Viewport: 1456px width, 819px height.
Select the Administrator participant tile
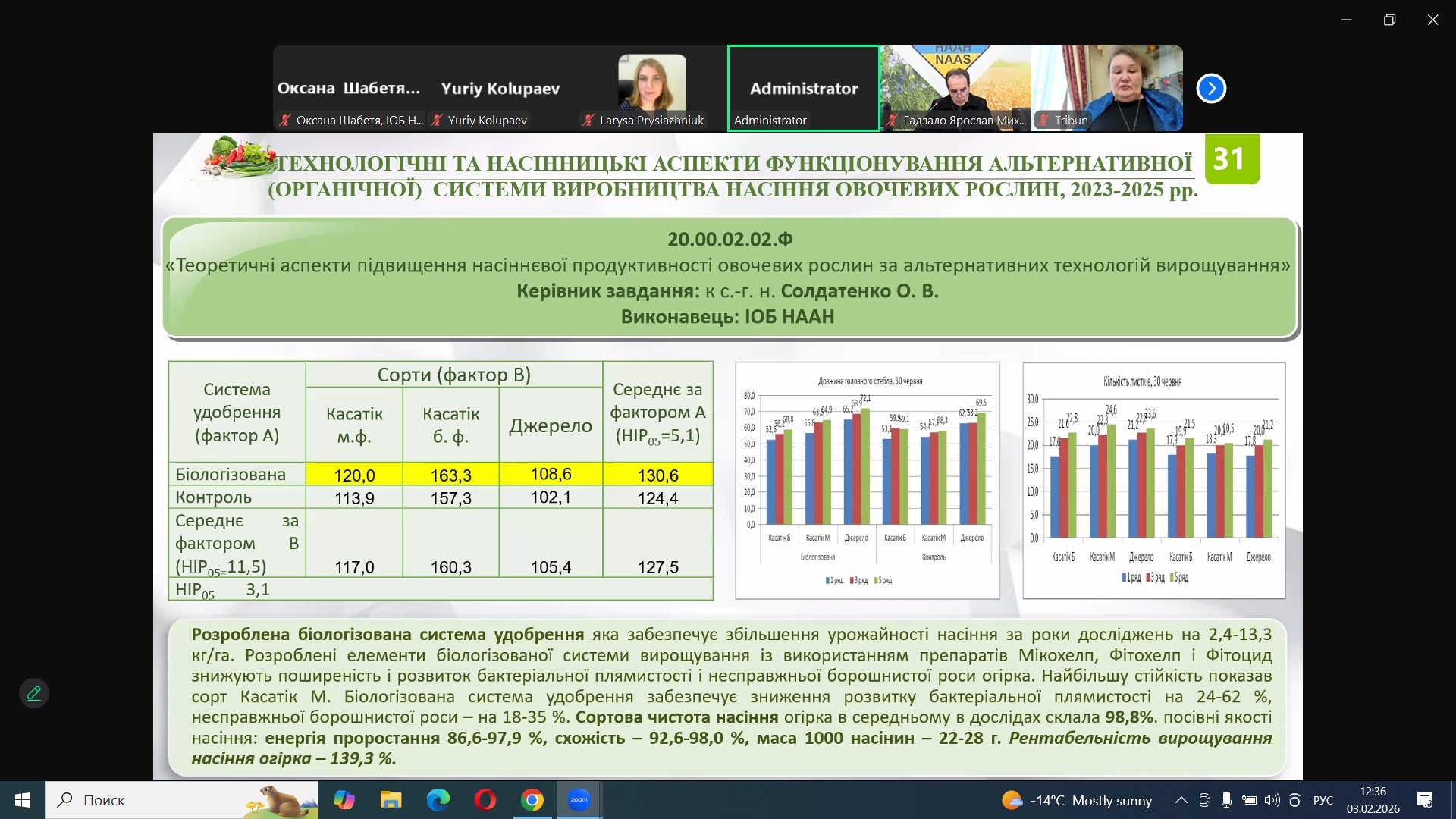click(x=804, y=88)
